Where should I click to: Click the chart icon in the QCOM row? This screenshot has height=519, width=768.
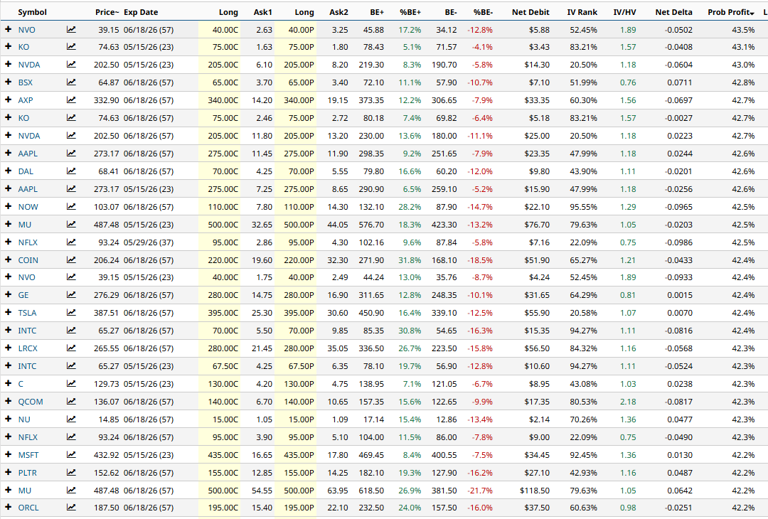[x=71, y=402]
